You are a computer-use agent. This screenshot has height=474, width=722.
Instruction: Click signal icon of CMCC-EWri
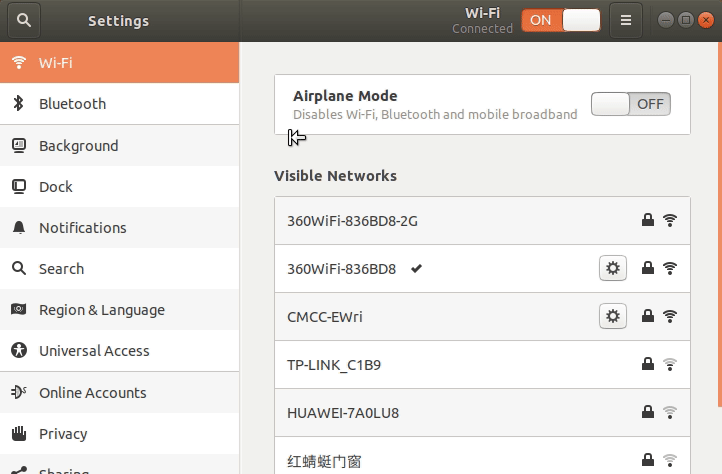pos(670,316)
